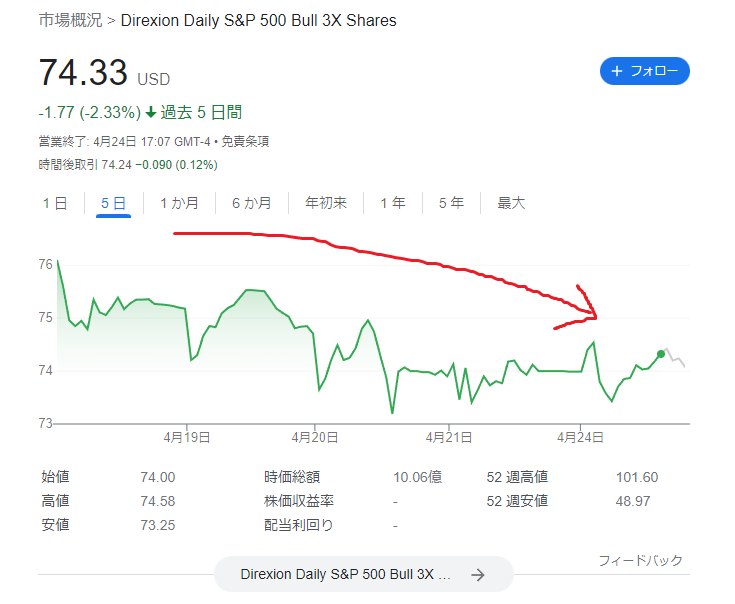The height and width of the screenshot is (604, 735).
Task: Open the 市場概況 breadcrumb link
Action: (70, 20)
